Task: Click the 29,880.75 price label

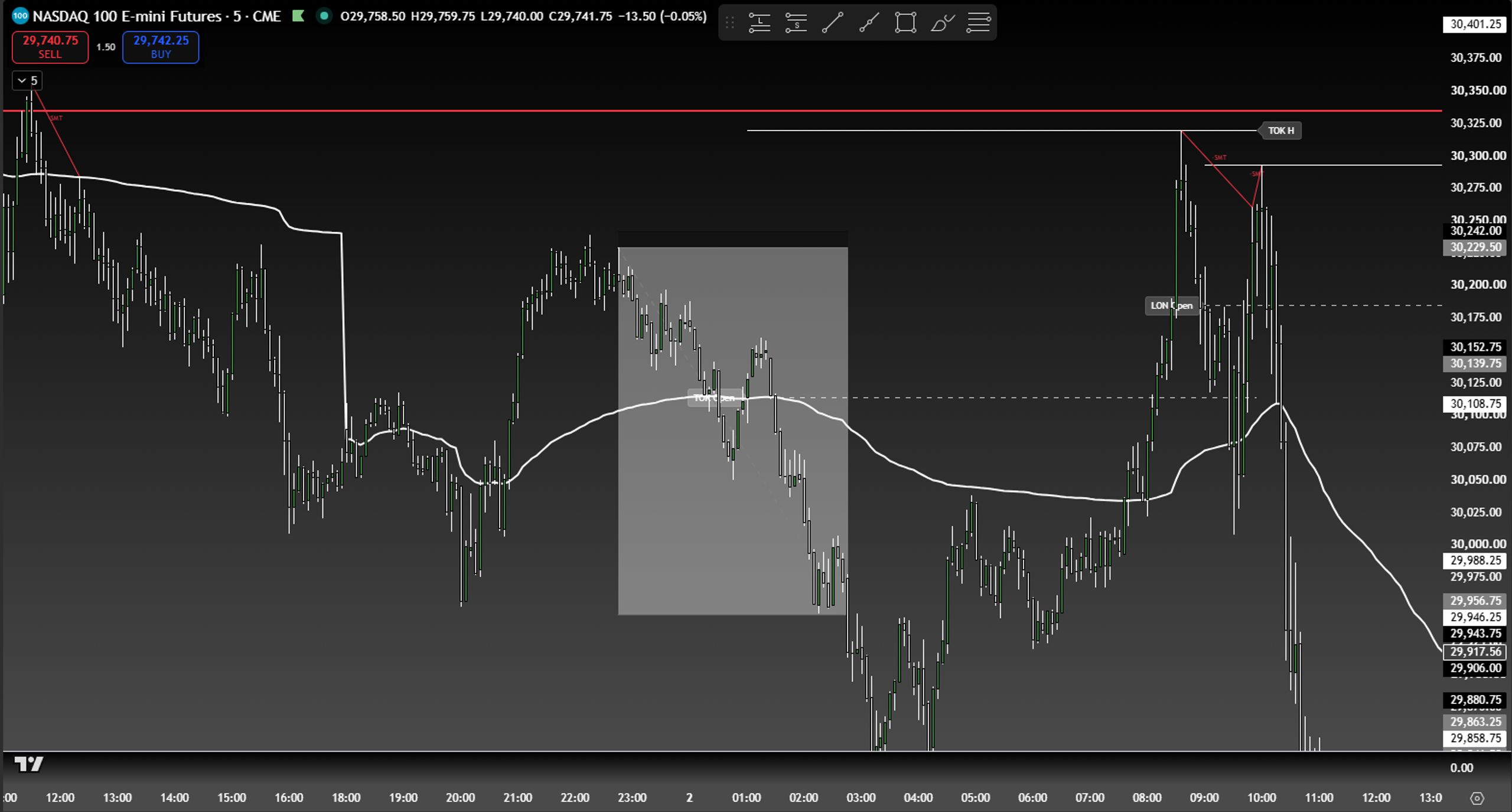Action: 1475,700
